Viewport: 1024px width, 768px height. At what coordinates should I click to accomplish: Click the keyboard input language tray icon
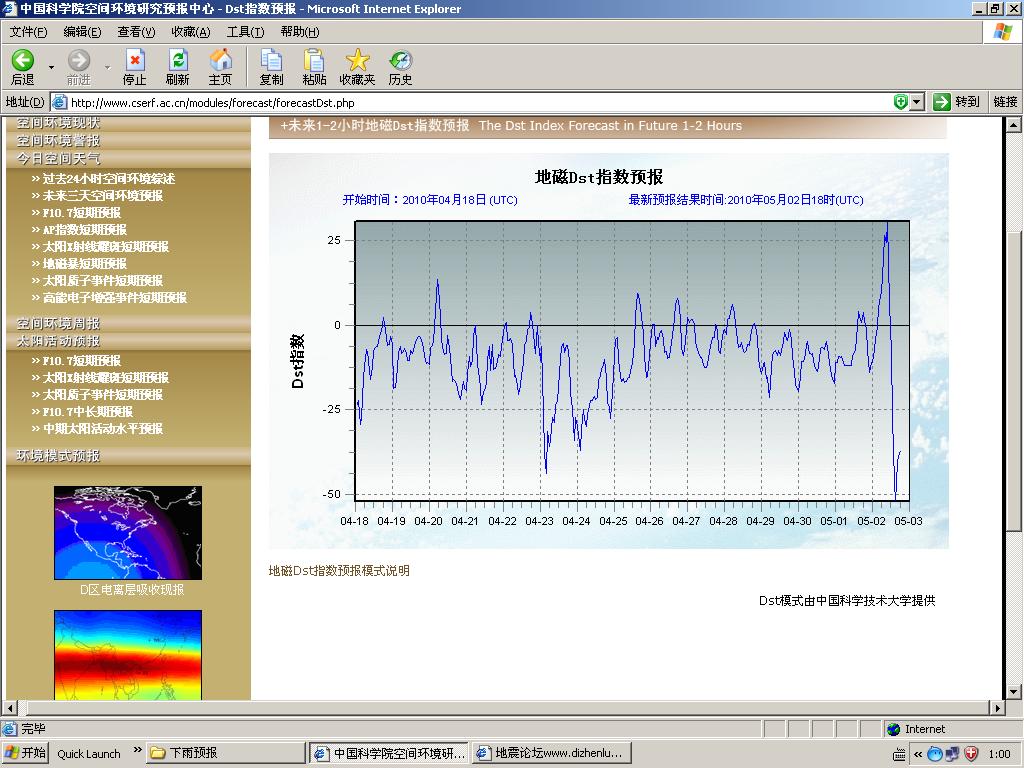coord(899,754)
